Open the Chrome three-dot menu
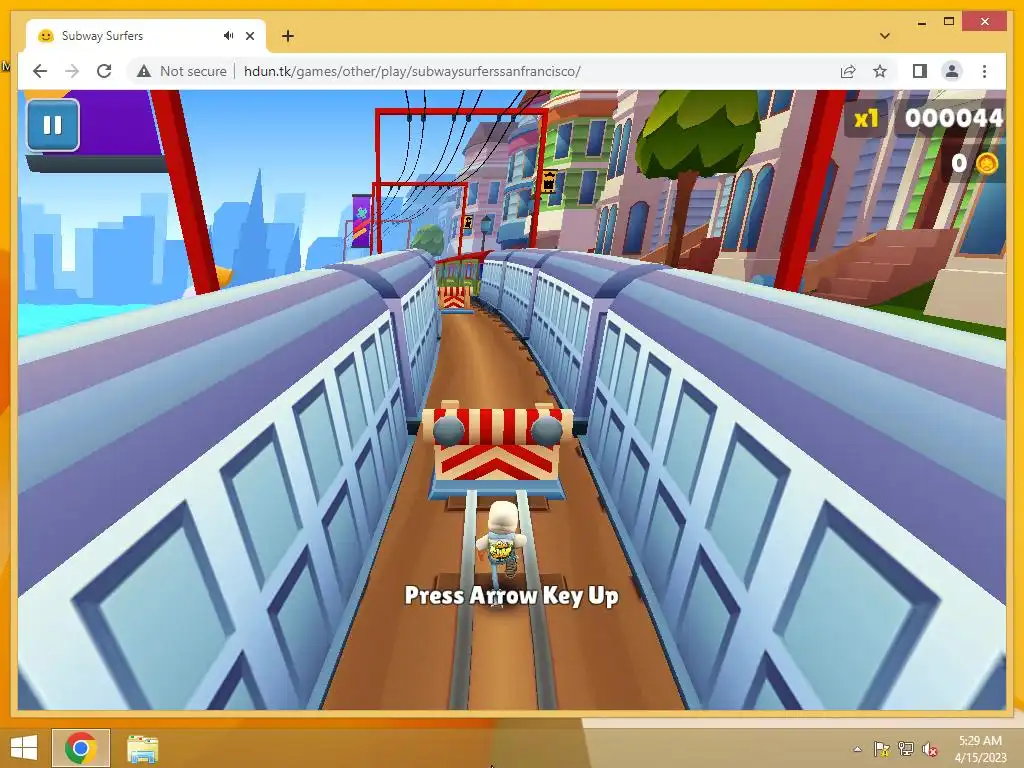 [x=984, y=71]
